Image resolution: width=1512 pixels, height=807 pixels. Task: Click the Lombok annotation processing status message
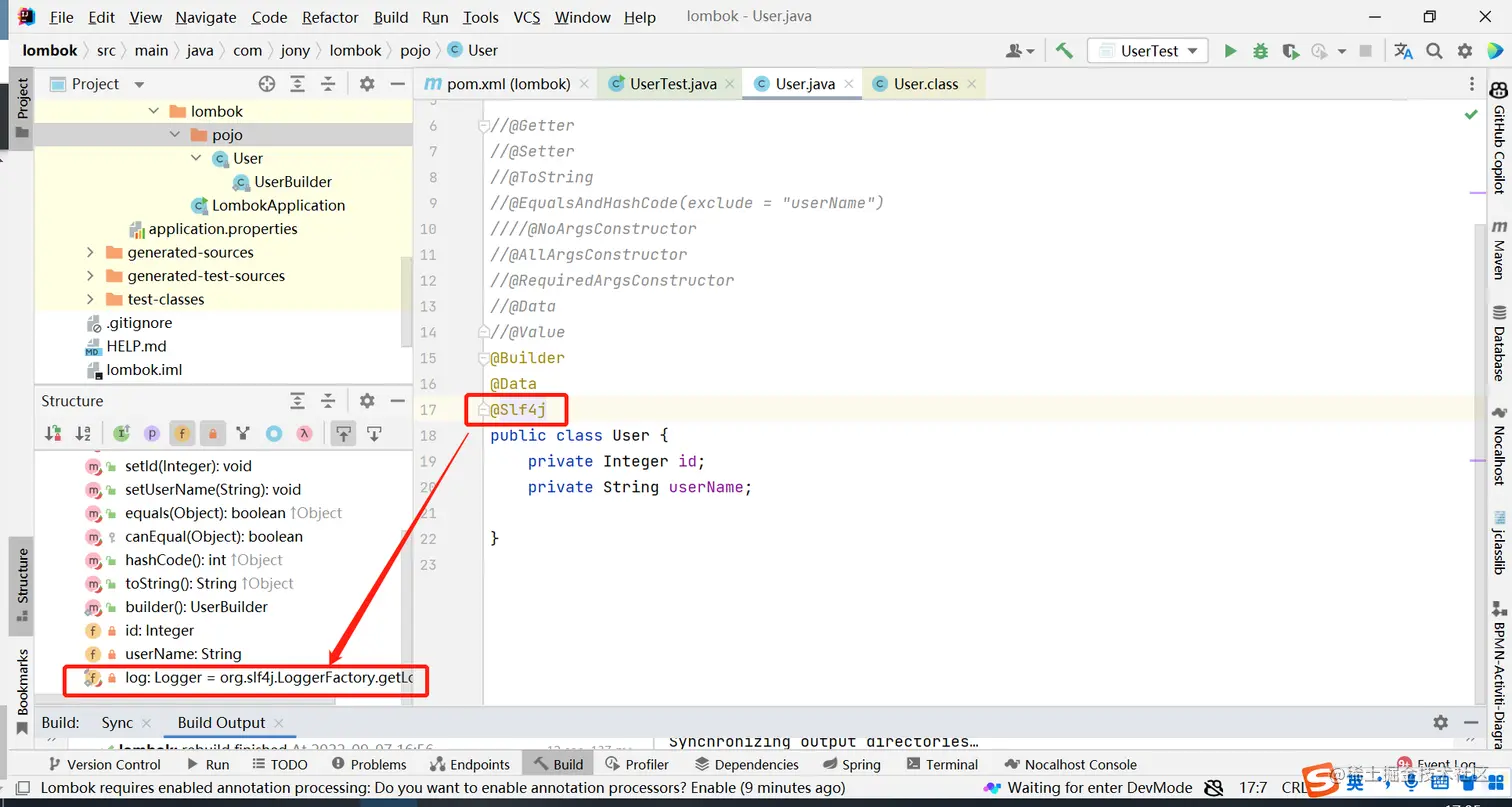click(443, 788)
